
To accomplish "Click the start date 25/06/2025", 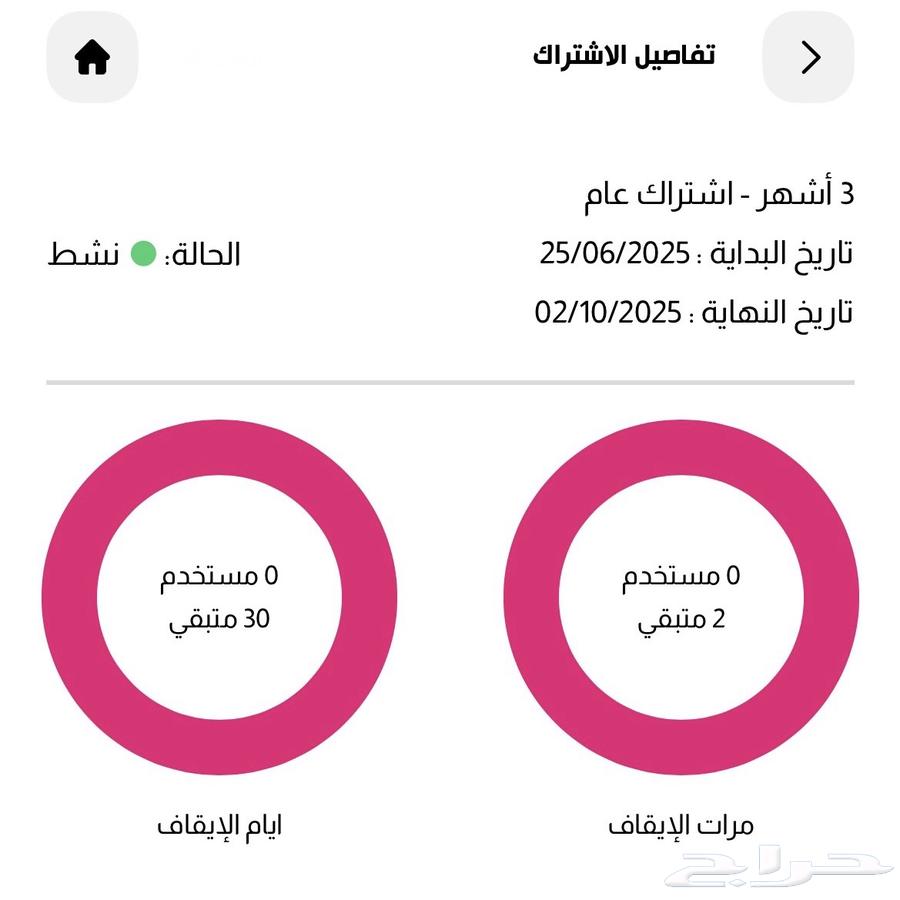I will click(x=615, y=253).
